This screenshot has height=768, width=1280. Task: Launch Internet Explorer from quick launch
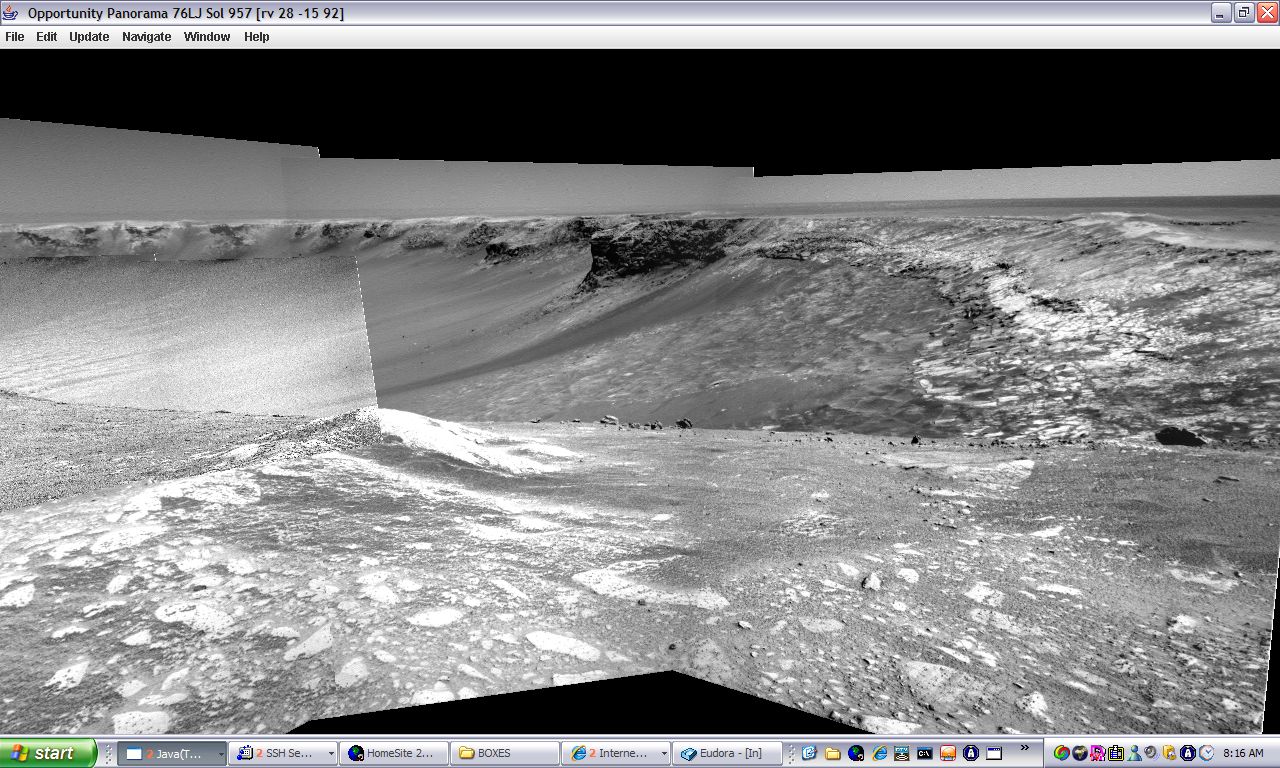click(879, 753)
